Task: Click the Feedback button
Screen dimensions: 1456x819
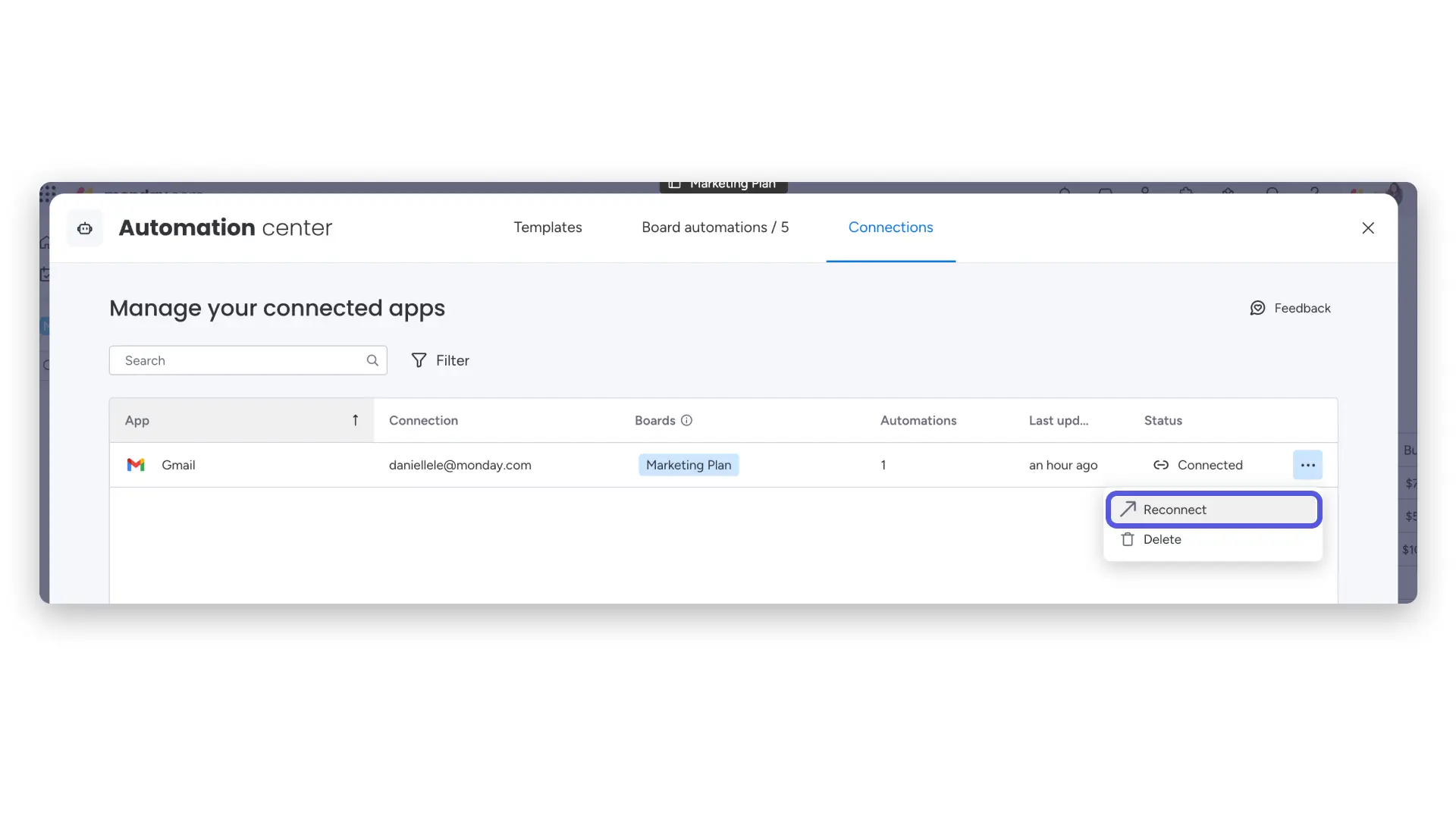Action: (1290, 308)
